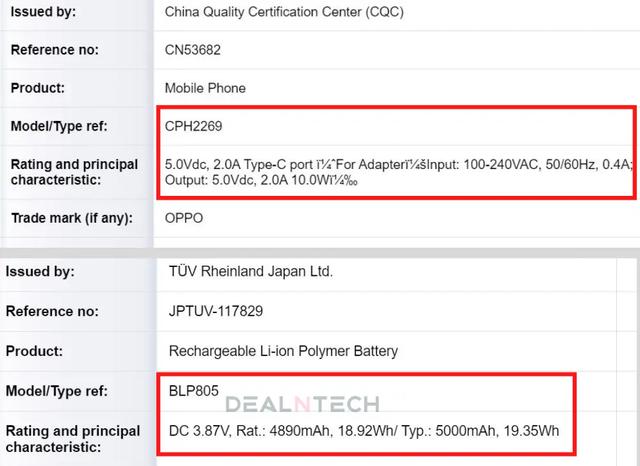Screen dimensions: 640x466
Task: Click the DEALNTECH watermark logo
Action: click(302, 404)
